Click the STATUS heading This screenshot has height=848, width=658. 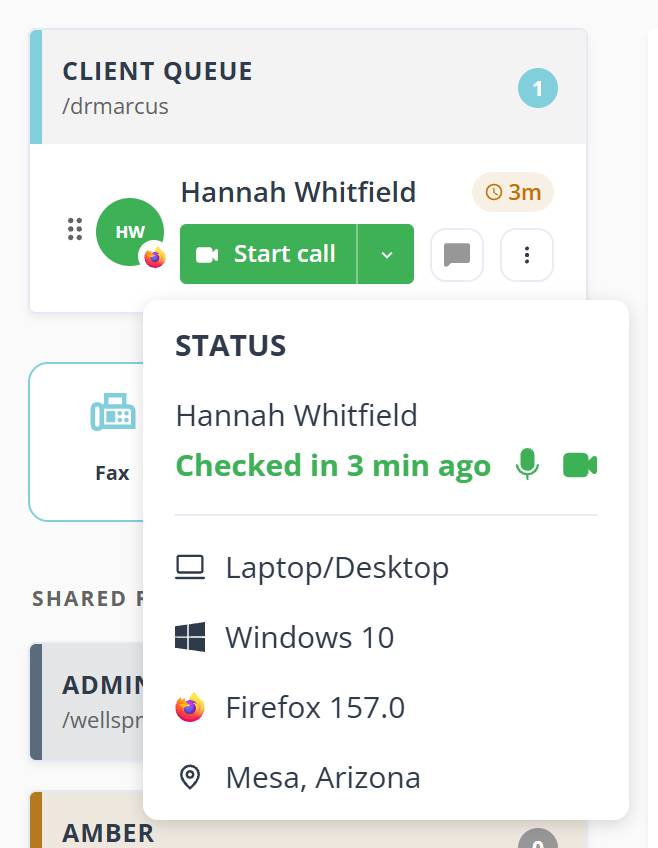(x=231, y=346)
